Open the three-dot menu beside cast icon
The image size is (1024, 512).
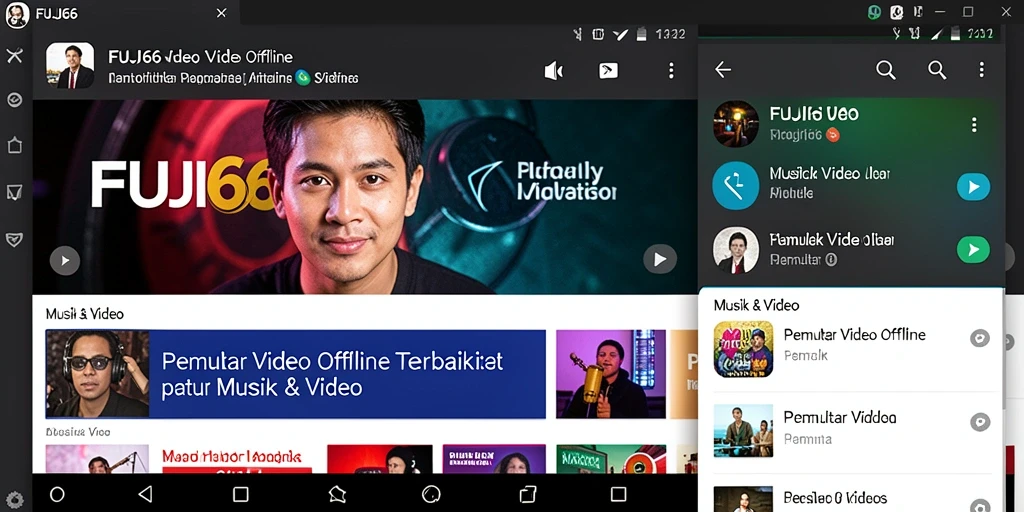point(671,71)
